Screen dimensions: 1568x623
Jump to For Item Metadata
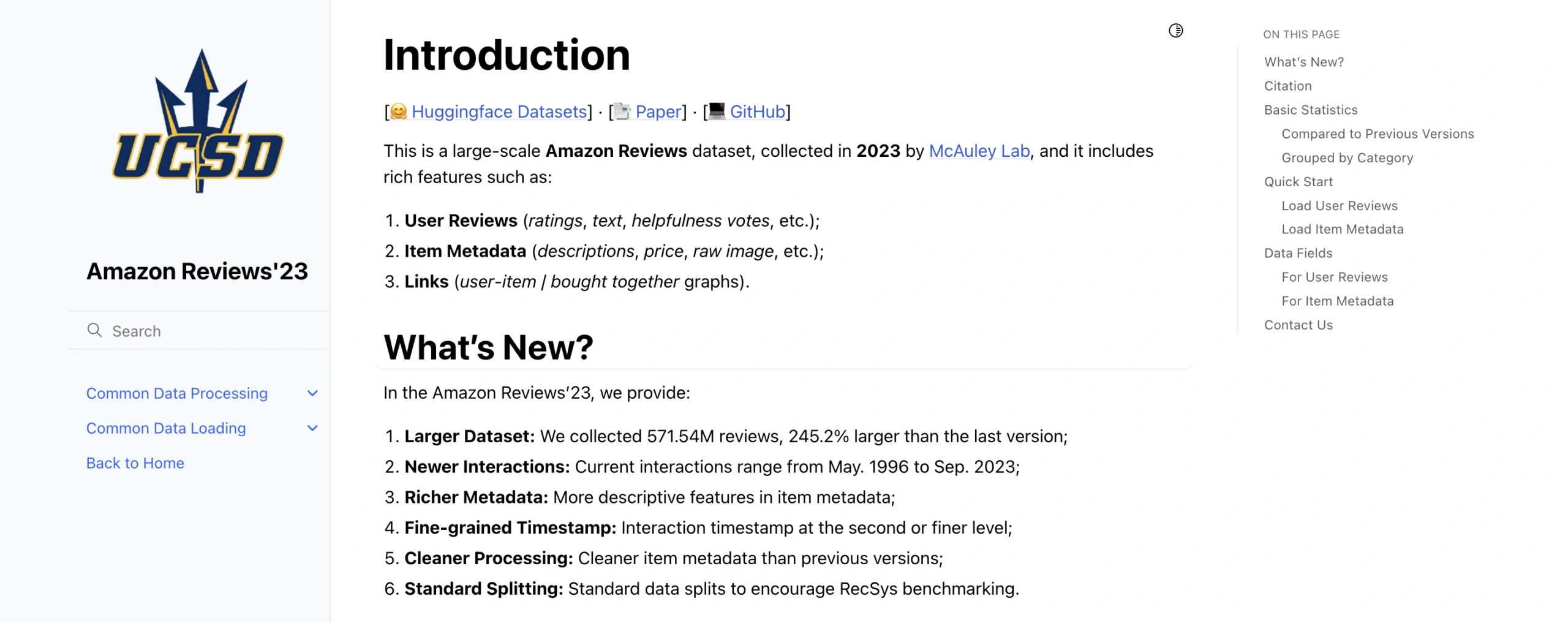(x=1336, y=301)
